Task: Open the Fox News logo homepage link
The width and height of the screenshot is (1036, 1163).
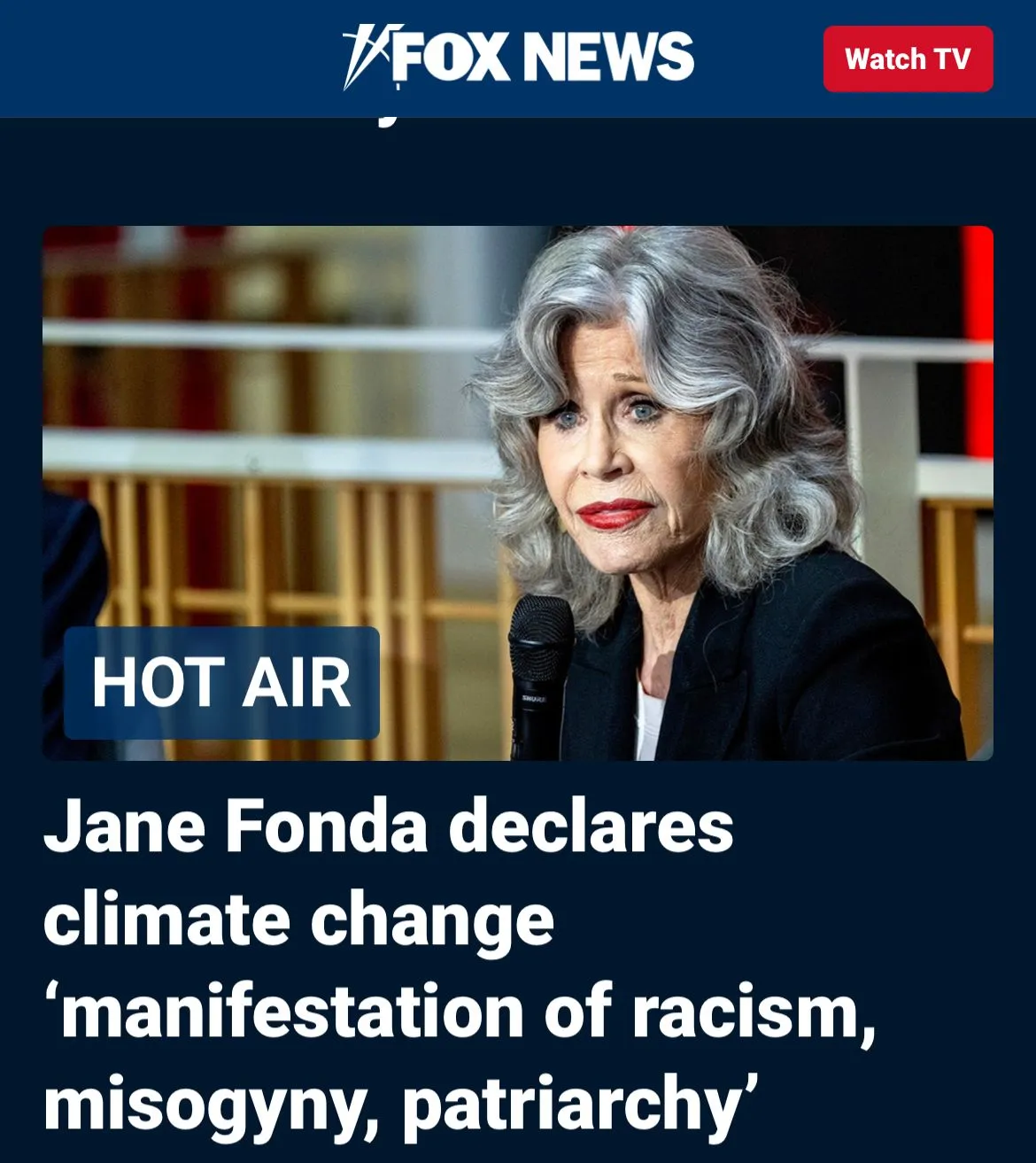Action: (x=518, y=57)
